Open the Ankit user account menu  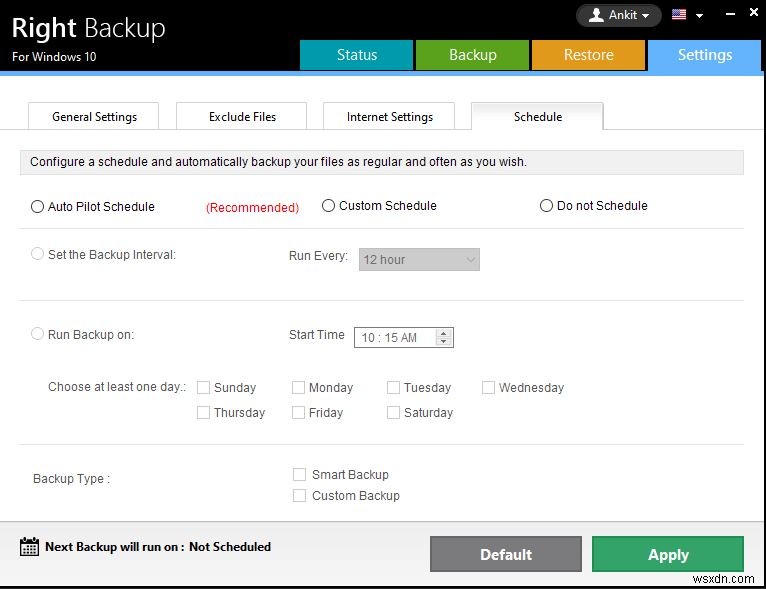tap(619, 15)
